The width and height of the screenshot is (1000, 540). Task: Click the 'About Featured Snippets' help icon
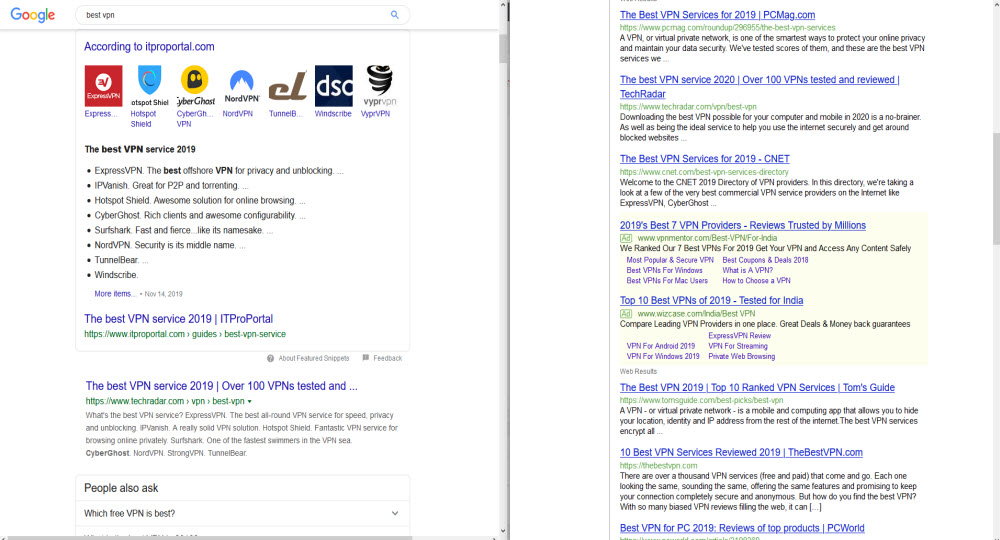click(270, 358)
